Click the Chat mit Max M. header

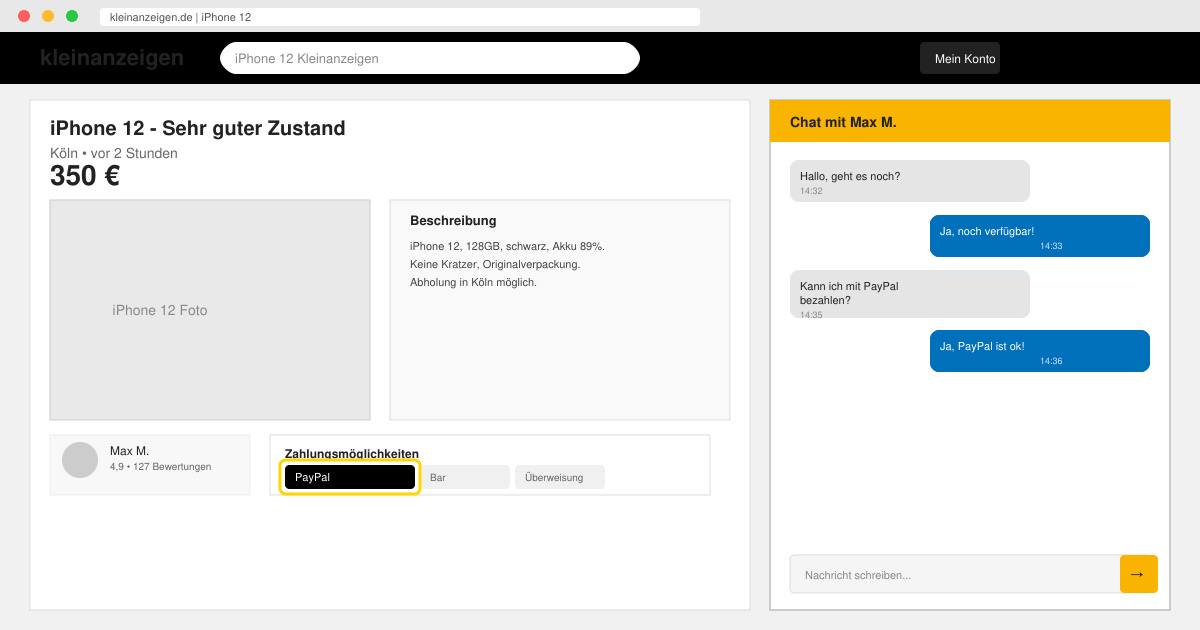pos(970,121)
